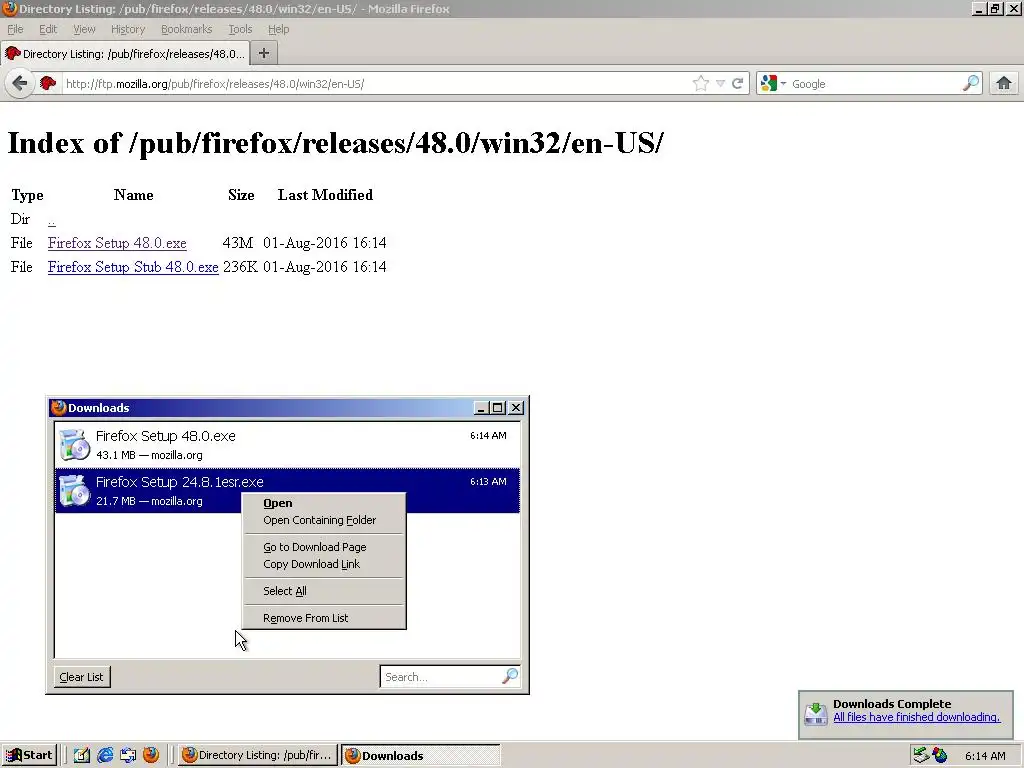
Task: Restore the Firefox browser window
Action: pos(995,8)
